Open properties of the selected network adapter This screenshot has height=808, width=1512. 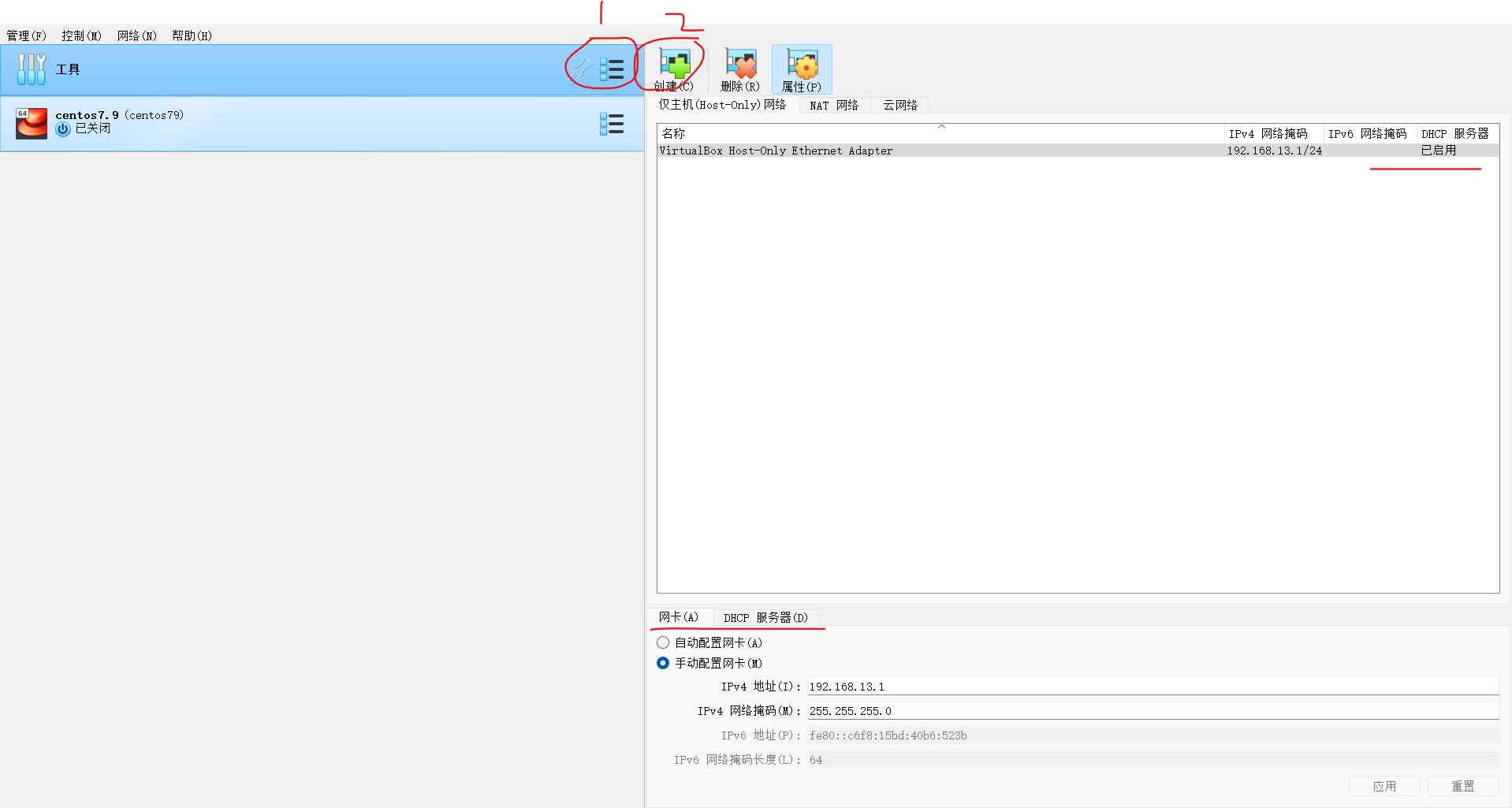click(x=801, y=69)
